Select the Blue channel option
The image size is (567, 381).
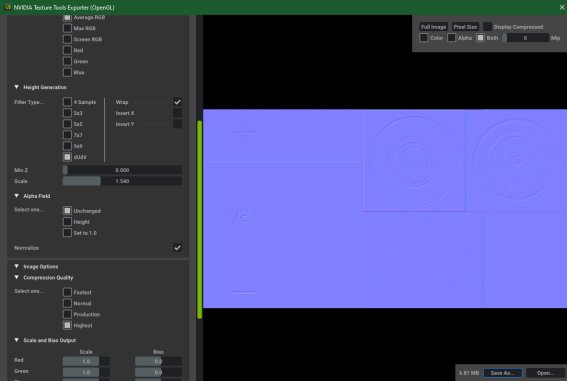point(67,72)
